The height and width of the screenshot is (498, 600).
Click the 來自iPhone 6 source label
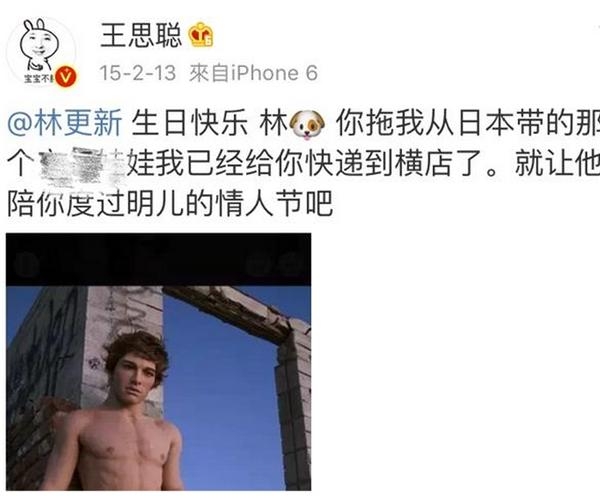[x=253, y=73]
